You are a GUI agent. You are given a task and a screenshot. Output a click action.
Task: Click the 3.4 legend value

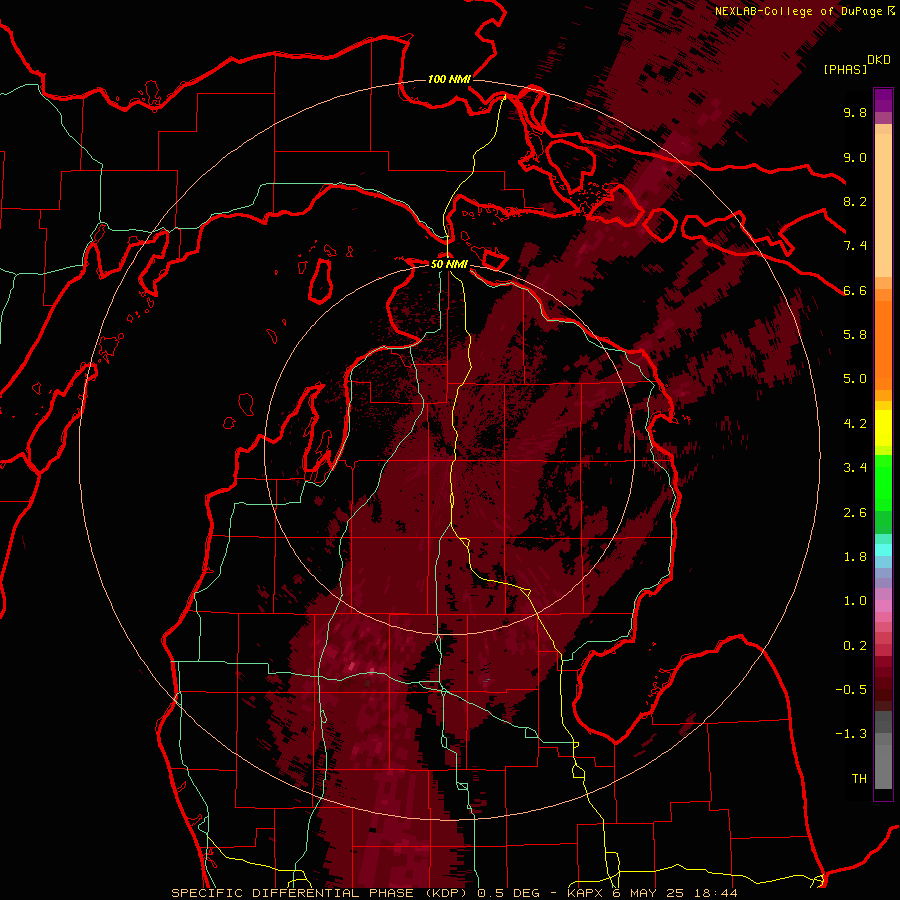(855, 468)
